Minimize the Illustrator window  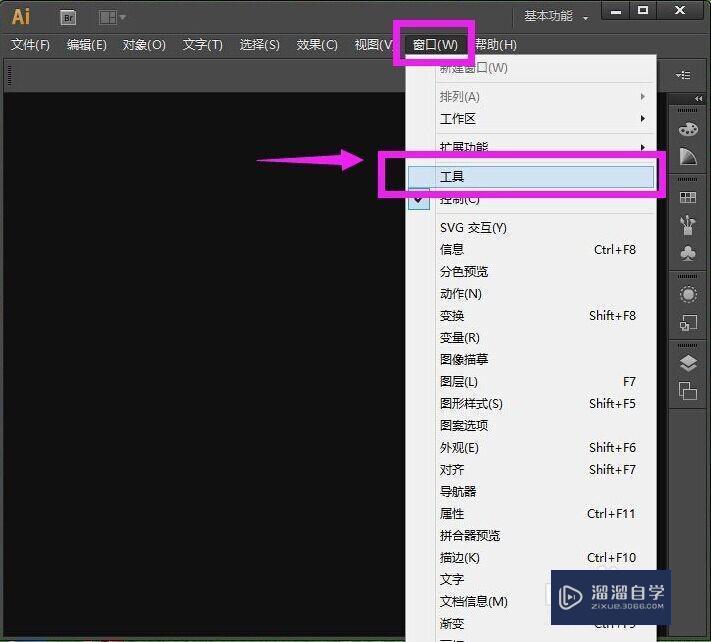pos(615,11)
